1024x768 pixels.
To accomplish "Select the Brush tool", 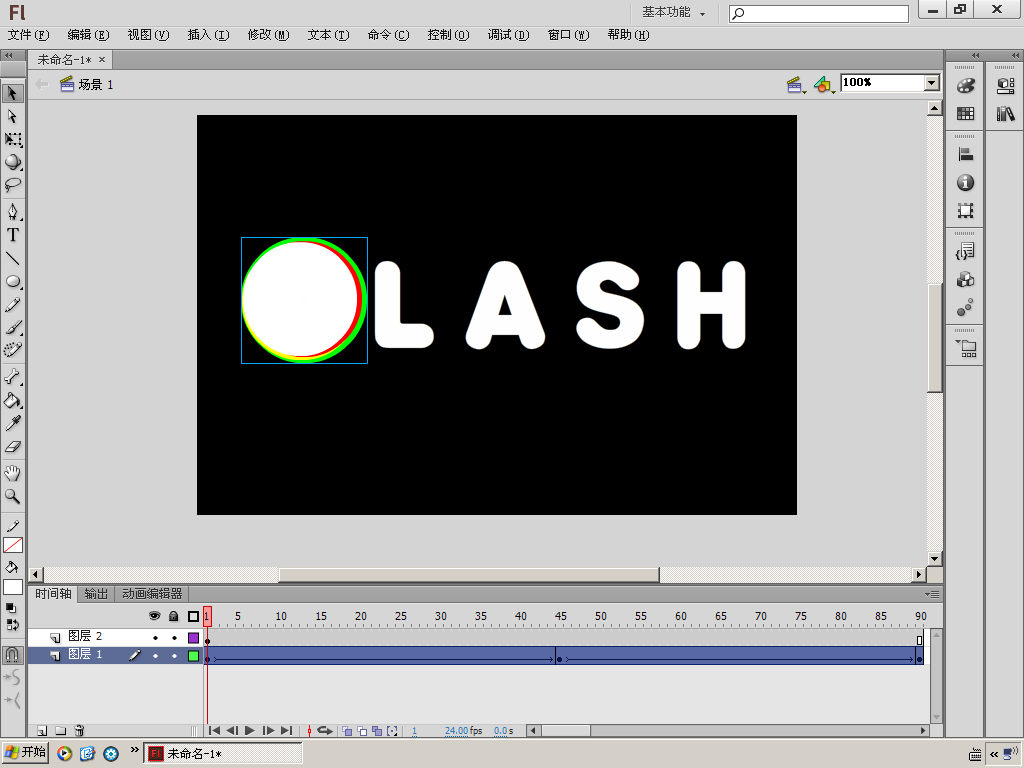I will (x=12, y=327).
